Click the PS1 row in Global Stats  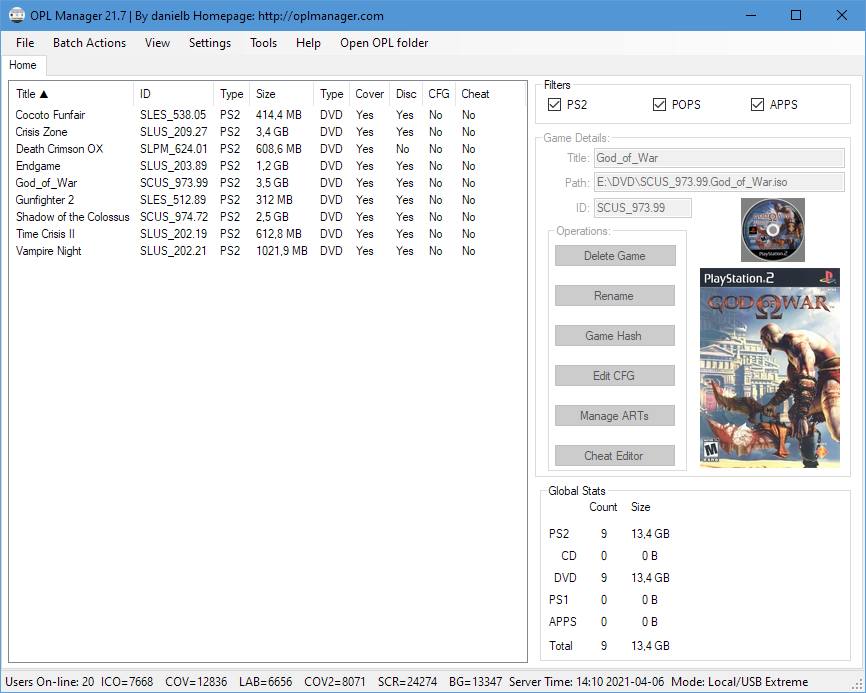[604, 600]
